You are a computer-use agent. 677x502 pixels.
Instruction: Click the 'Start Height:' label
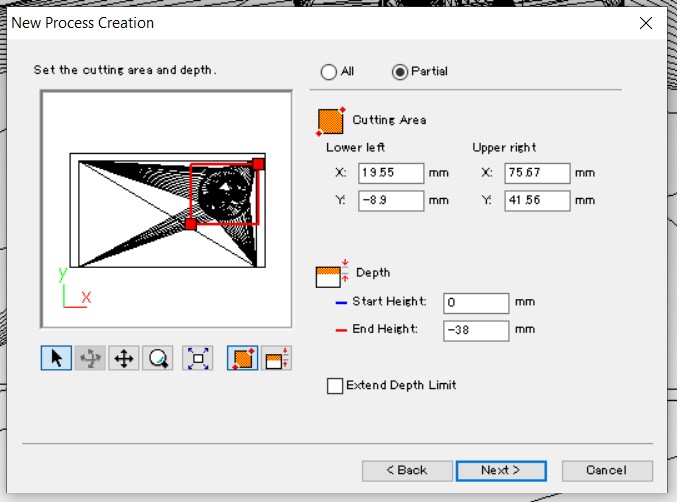click(389, 301)
